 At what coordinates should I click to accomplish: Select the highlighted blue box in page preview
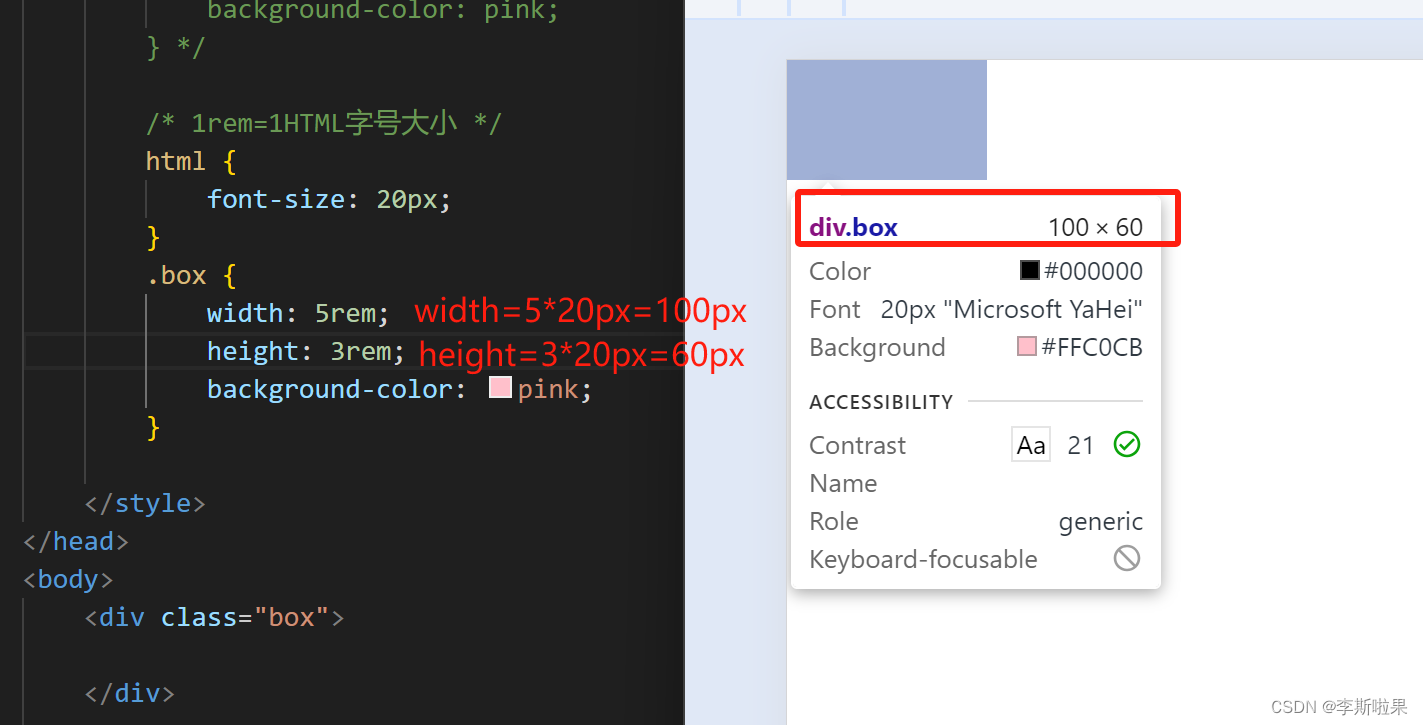pos(887,120)
